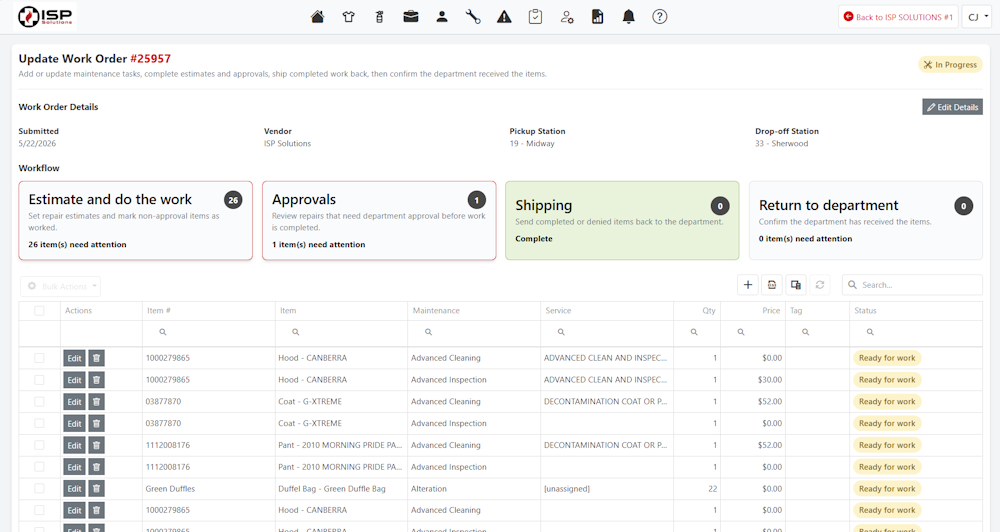Check the Pant Advanced Cleaning row

40,445
